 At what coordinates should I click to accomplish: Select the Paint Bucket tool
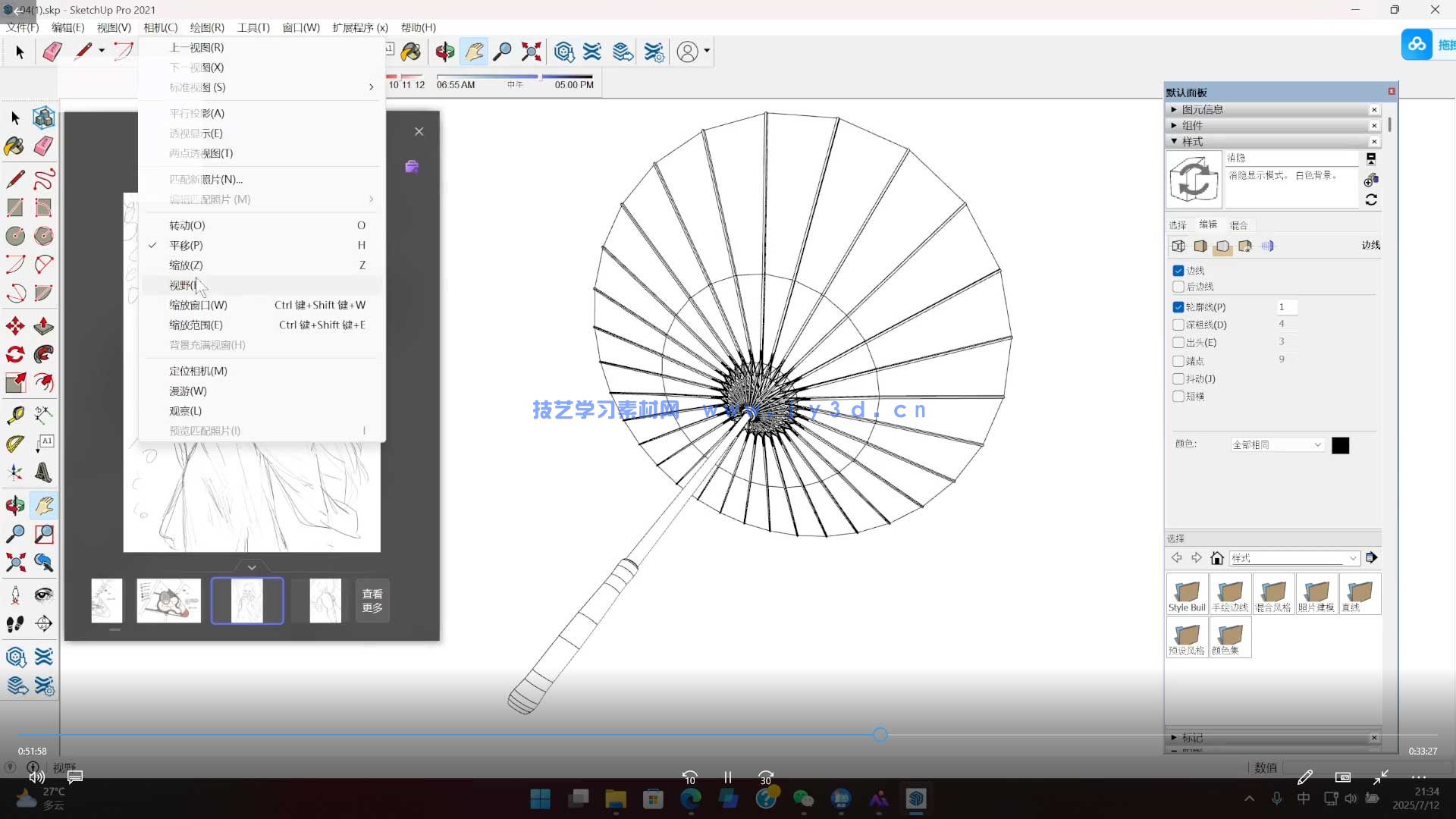(14, 146)
